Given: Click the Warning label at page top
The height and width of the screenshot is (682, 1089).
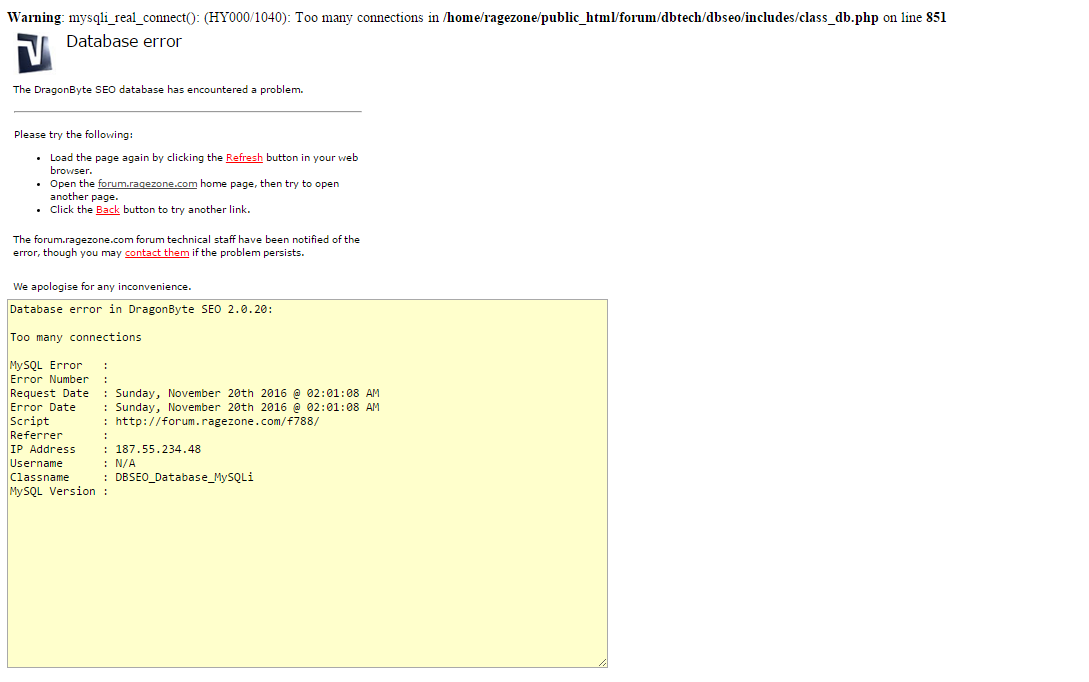Looking at the screenshot, I should (33, 17).
